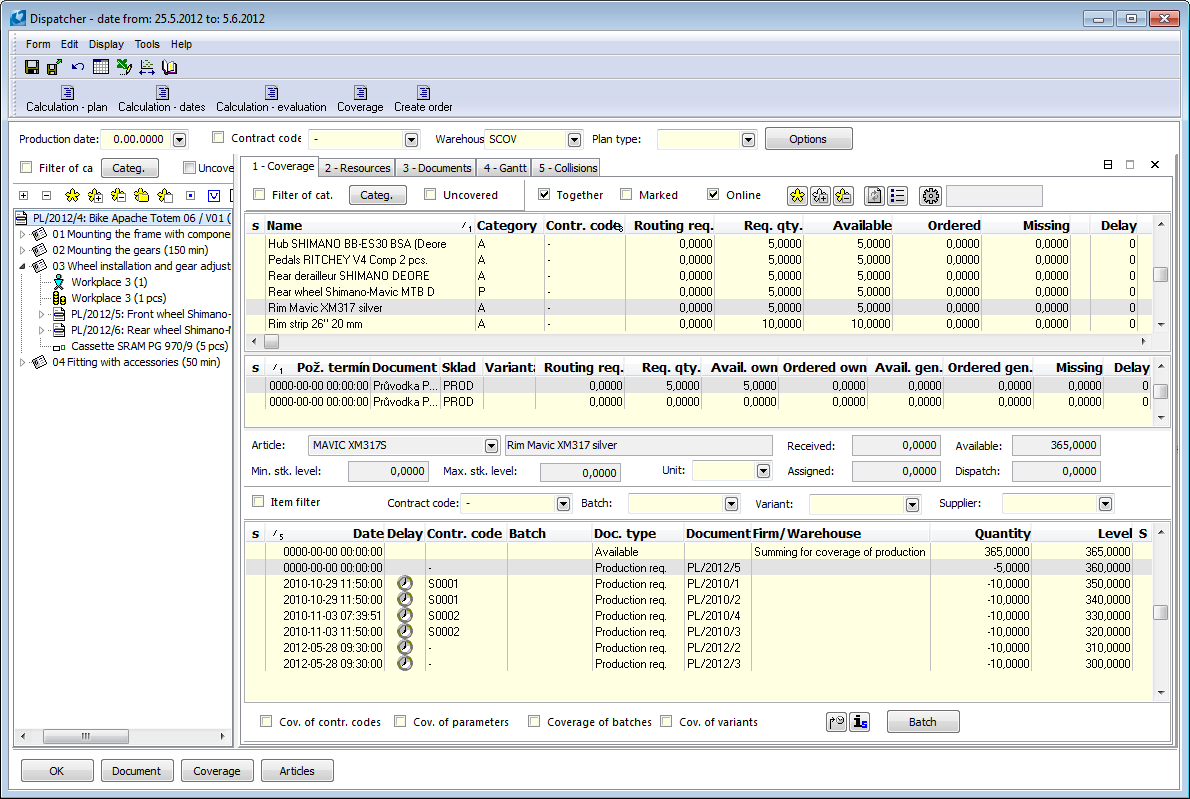This screenshot has width=1190, height=799.
Task: Click the blue checkmark box icon above tree
Action: pos(214,195)
